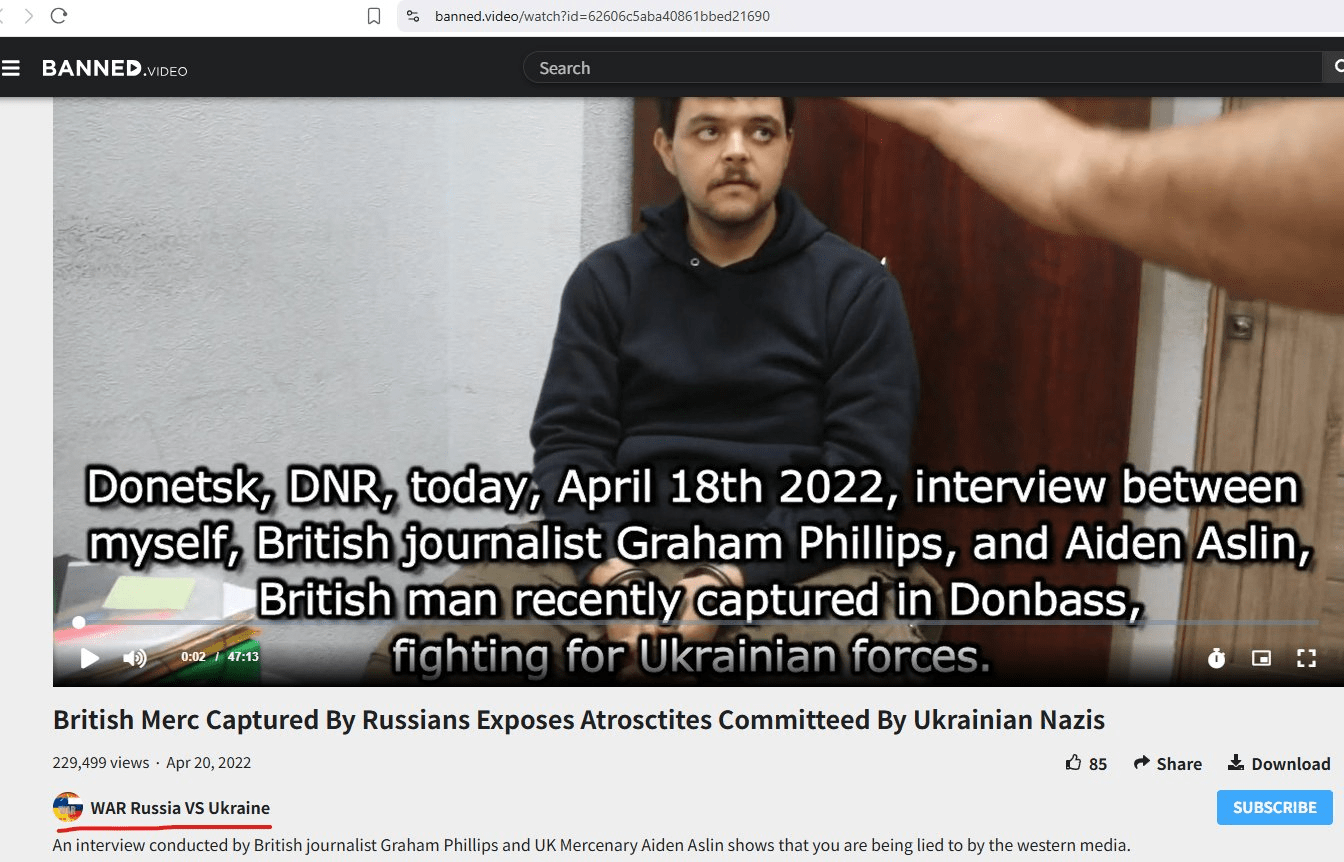
Task: Enter fullscreen mode on the video
Action: point(1306,657)
